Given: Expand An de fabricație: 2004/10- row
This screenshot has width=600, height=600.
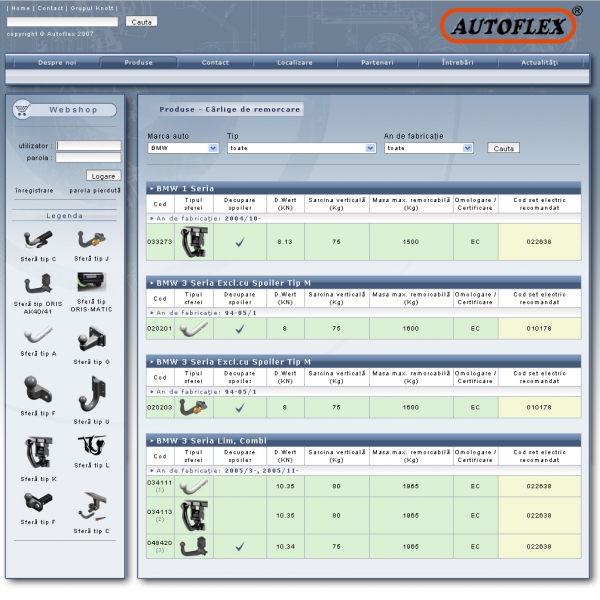Looking at the screenshot, I should coord(364,218).
